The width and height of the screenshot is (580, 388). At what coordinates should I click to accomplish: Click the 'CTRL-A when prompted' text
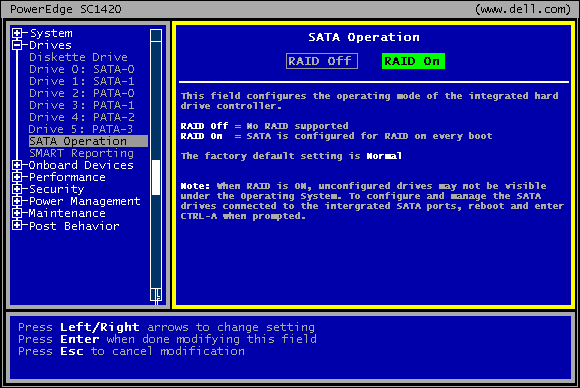pyautogui.click(x=243, y=216)
